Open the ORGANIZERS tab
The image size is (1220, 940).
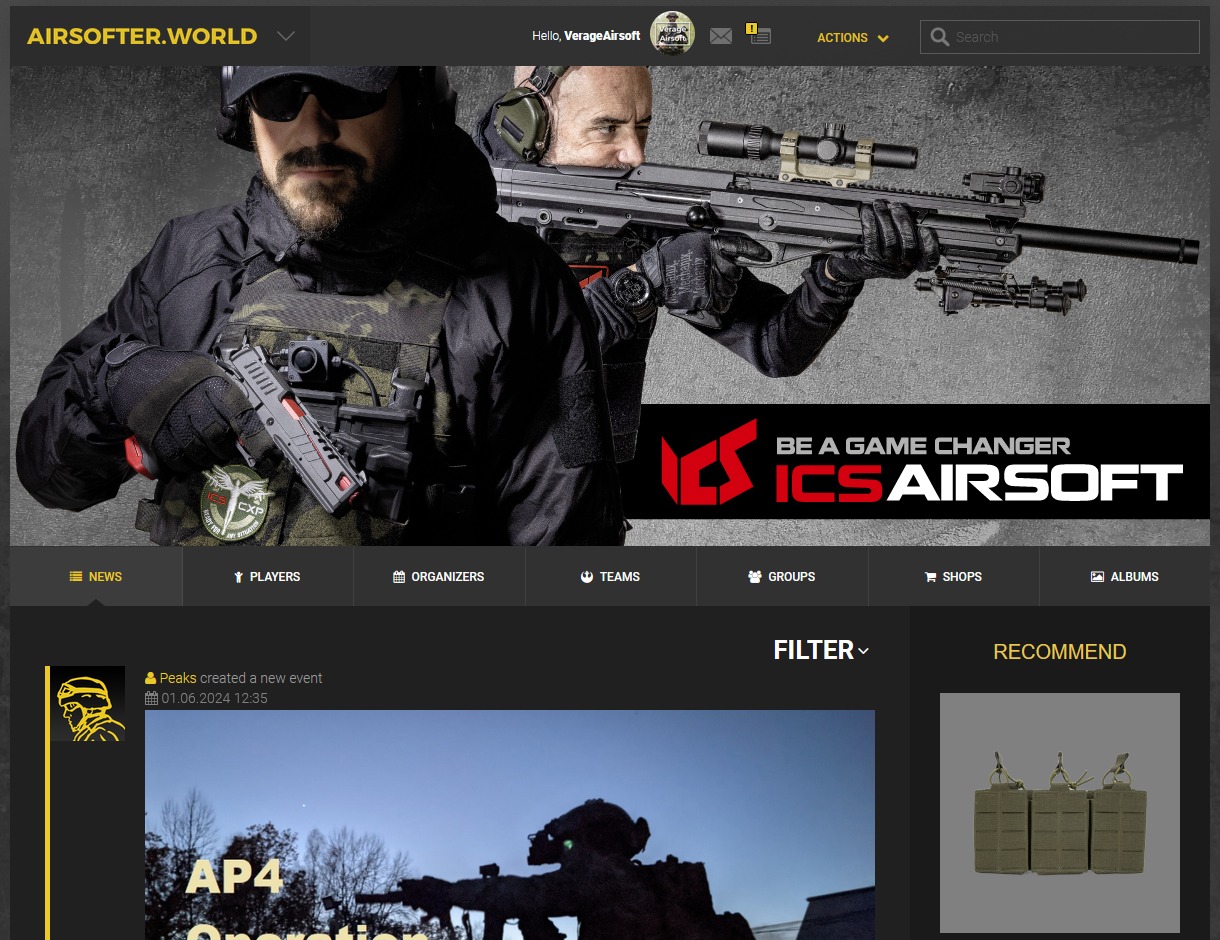(439, 577)
